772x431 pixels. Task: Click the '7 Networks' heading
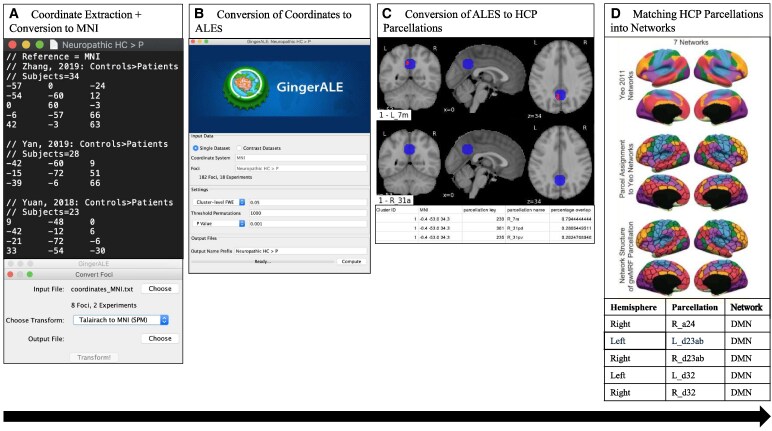[x=690, y=42]
